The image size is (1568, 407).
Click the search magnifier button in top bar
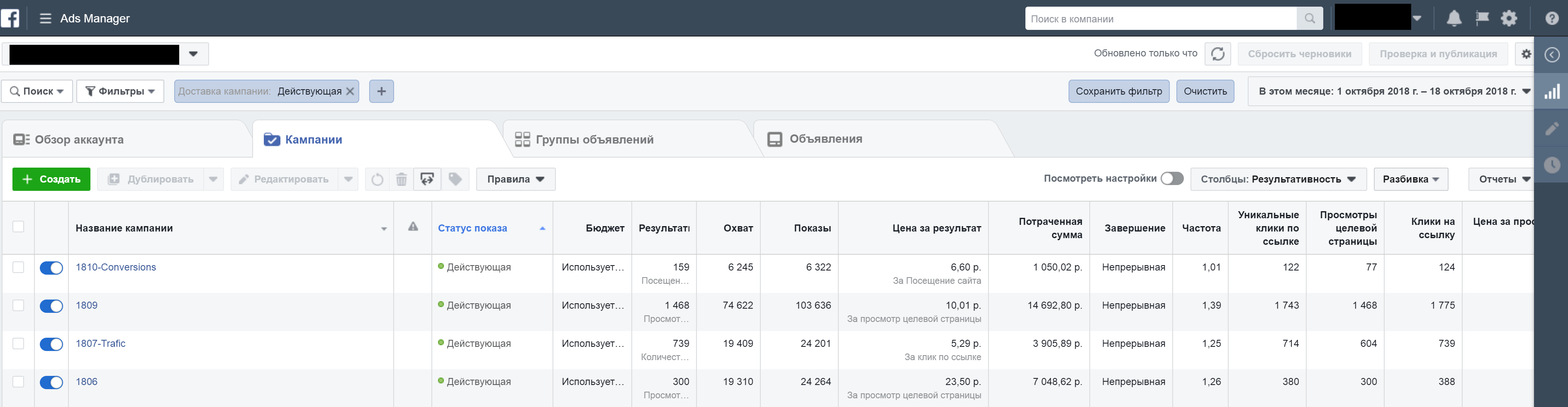[x=1309, y=18]
